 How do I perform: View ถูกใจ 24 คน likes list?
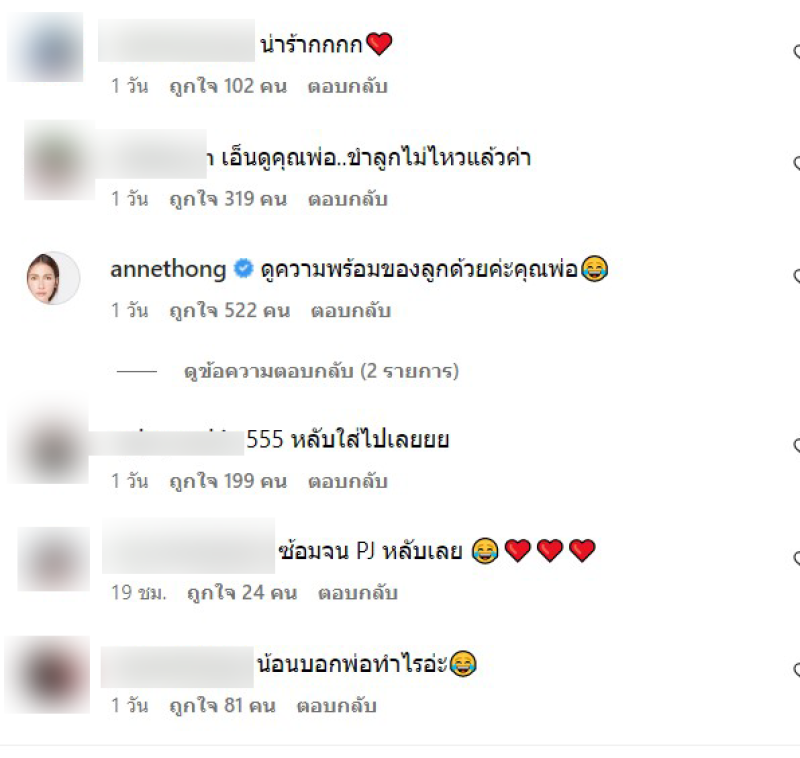click(242, 593)
